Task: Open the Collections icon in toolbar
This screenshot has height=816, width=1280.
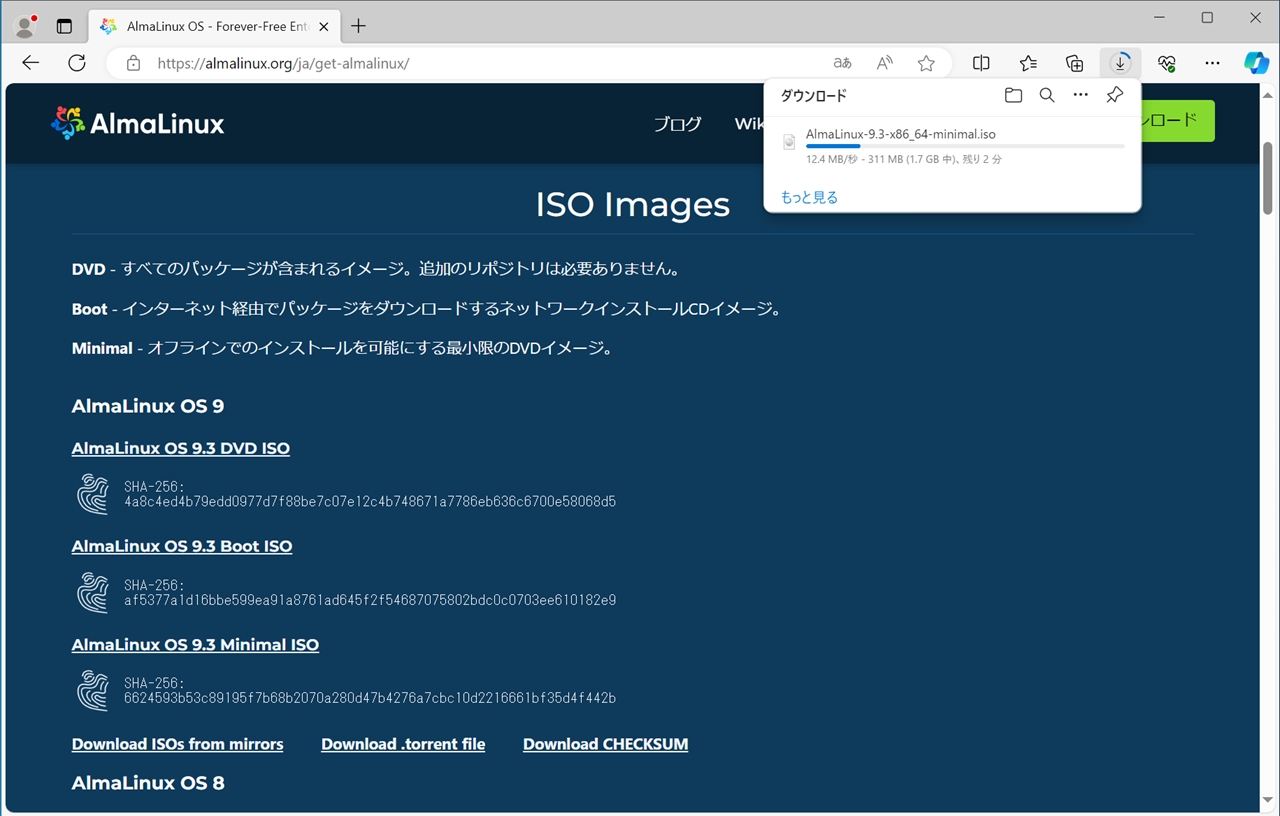Action: click(x=1074, y=63)
